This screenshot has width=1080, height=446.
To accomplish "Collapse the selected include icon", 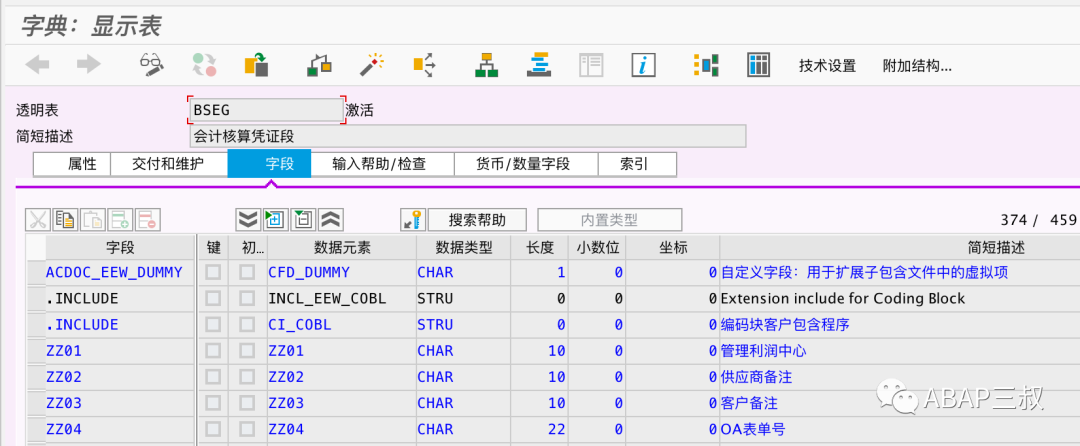I will tap(304, 220).
